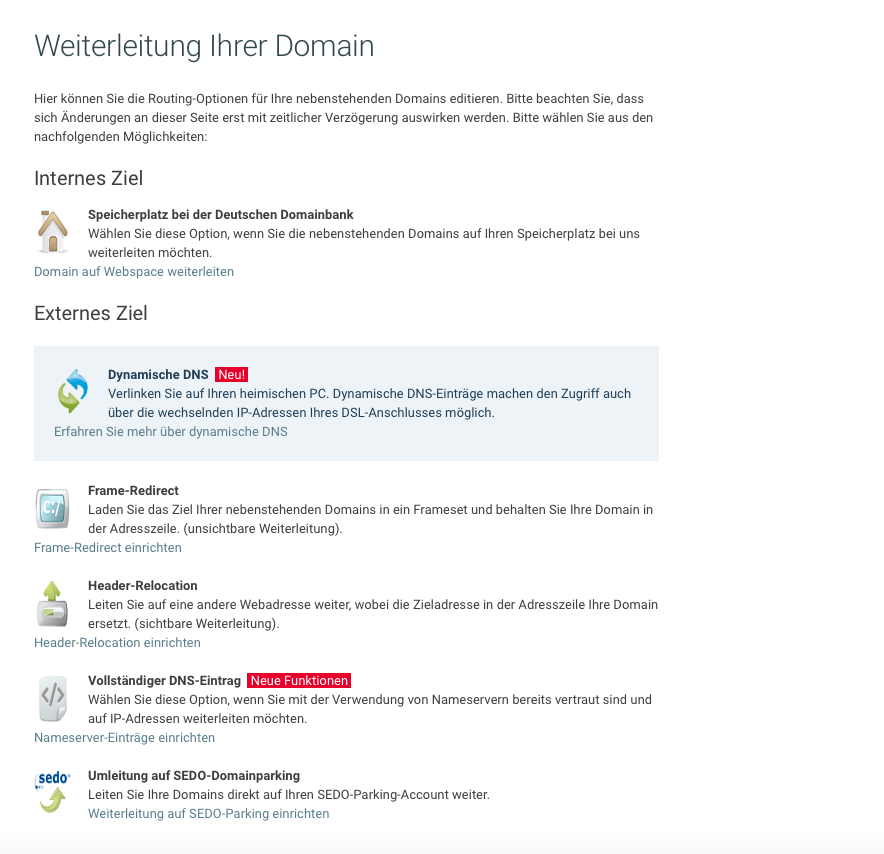The image size is (884, 854).
Task: Open Header-Relocation einrichten link
Action: [x=117, y=643]
